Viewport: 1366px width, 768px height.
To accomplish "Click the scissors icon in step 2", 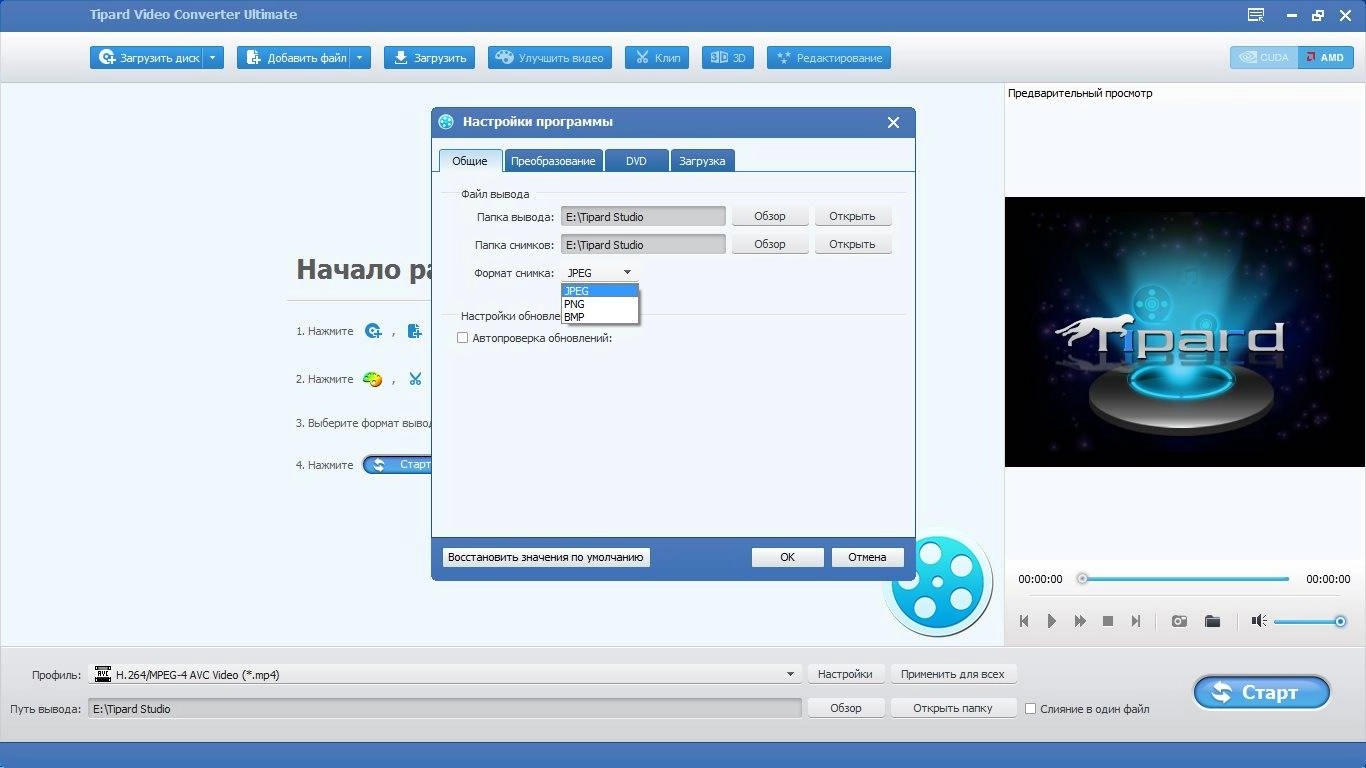I will pos(415,379).
